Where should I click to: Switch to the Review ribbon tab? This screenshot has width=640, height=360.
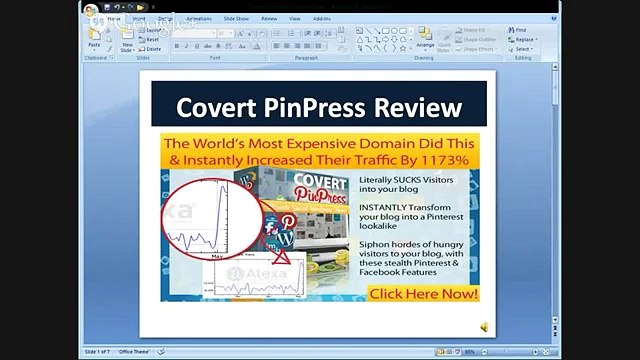tap(269, 19)
